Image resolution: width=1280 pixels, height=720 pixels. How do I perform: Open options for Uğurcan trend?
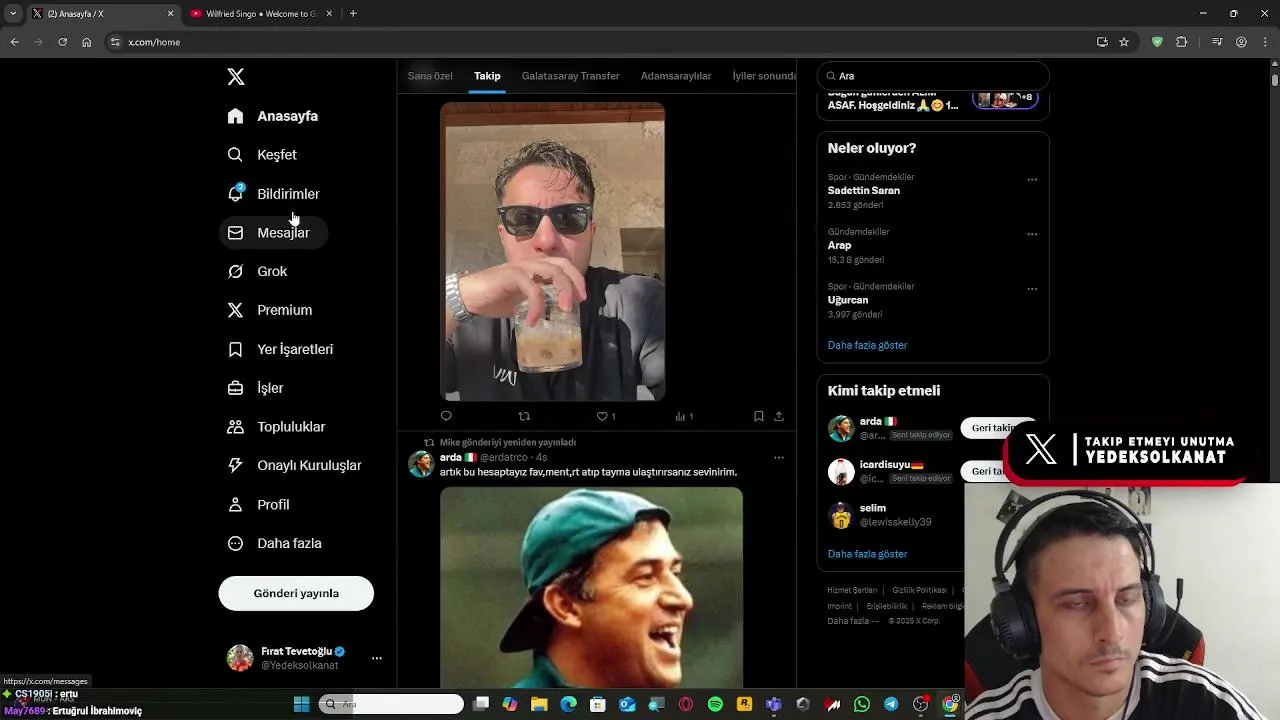pos(1032,289)
